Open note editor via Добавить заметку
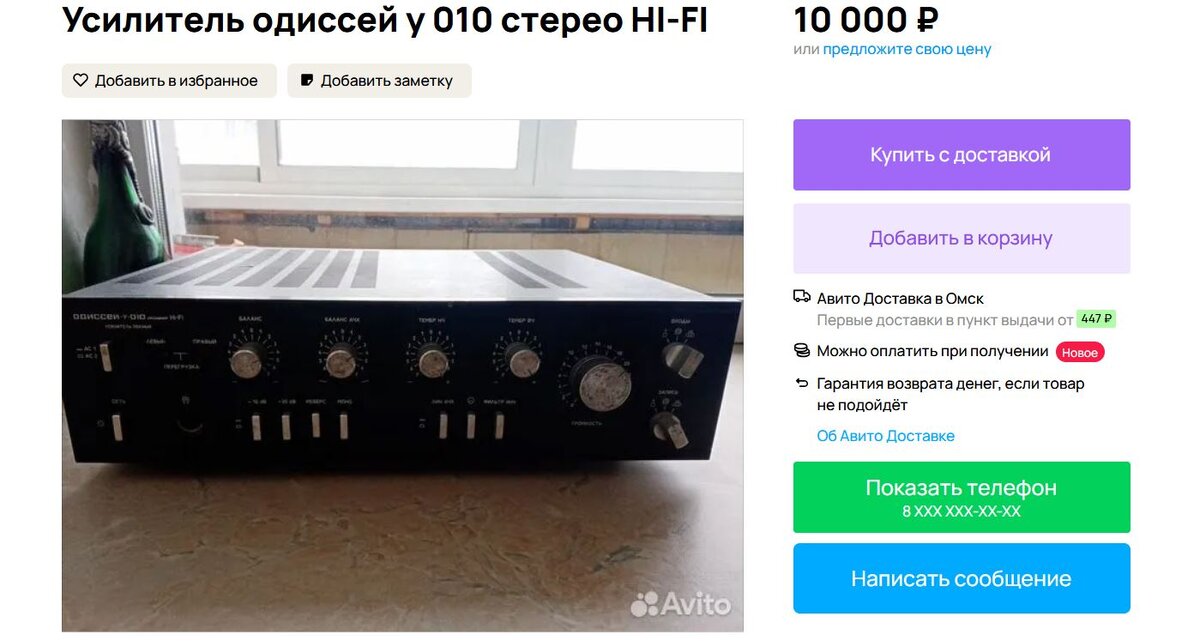This screenshot has width=1200, height=641. pos(379,81)
